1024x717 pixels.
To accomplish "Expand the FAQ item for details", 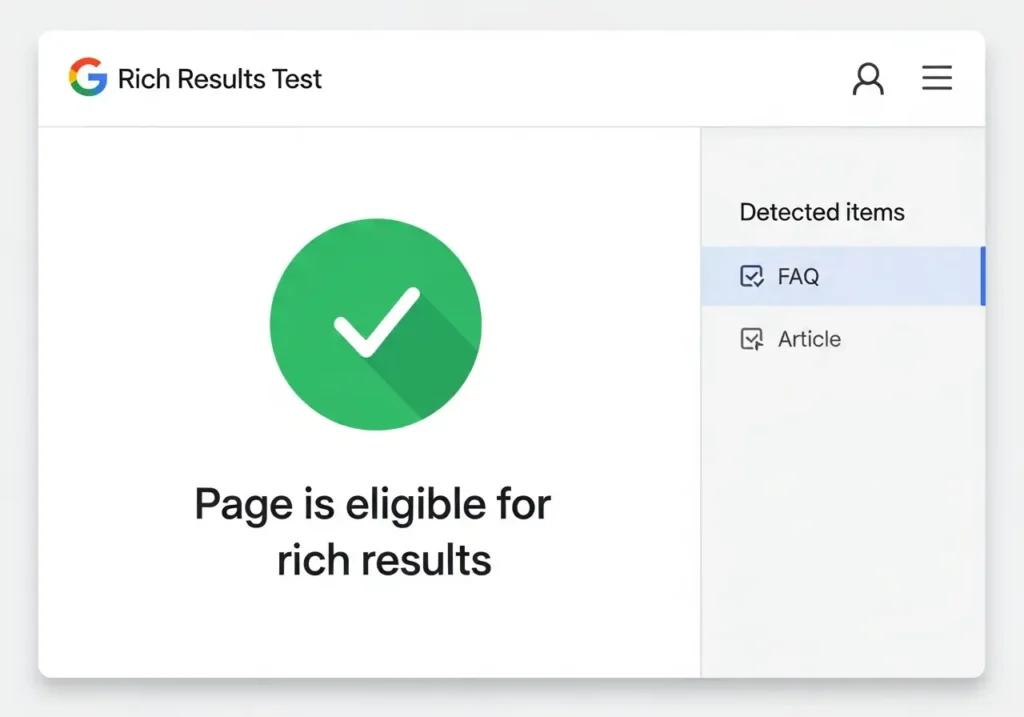I will pos(800,277).
